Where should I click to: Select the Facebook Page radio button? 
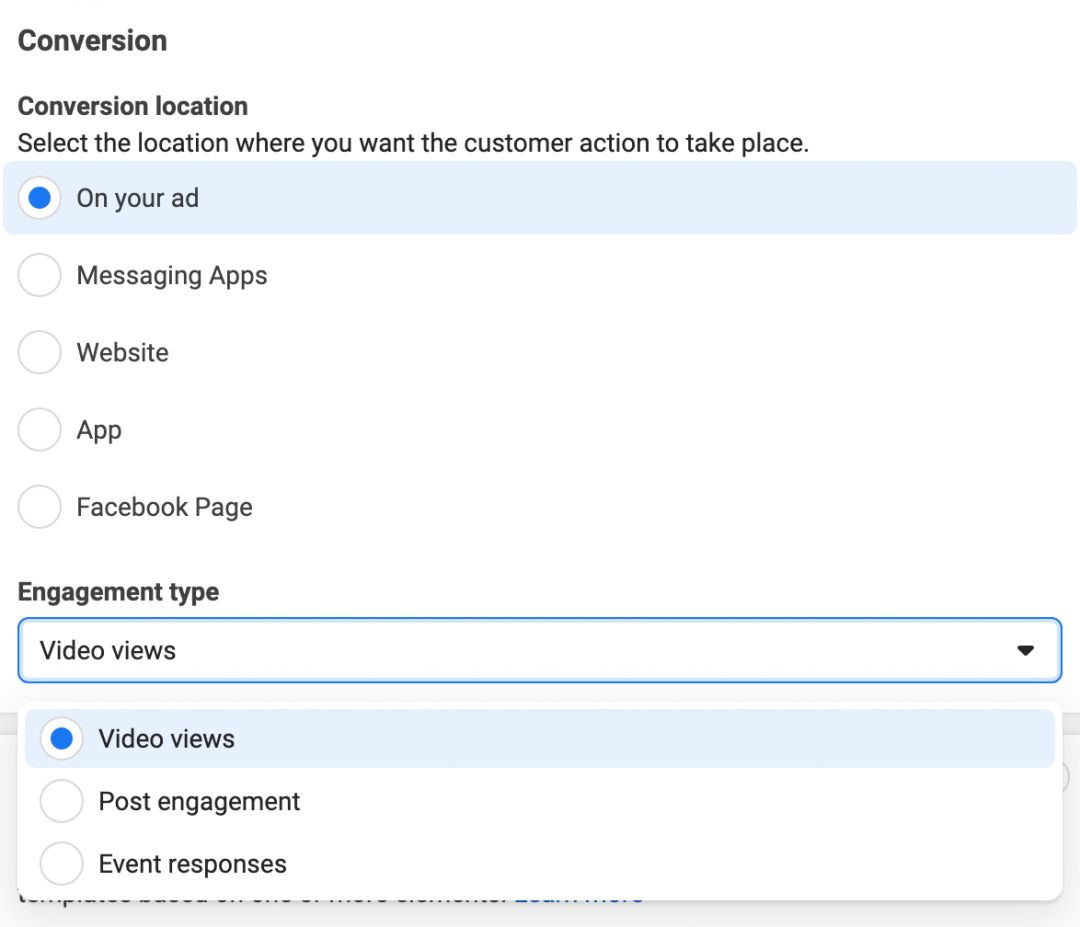(40, 507)
